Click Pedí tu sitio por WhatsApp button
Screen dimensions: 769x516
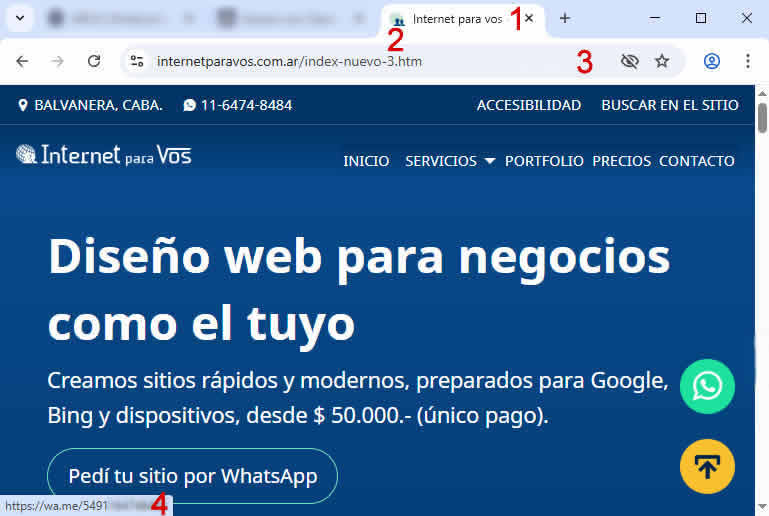point(192,476)
